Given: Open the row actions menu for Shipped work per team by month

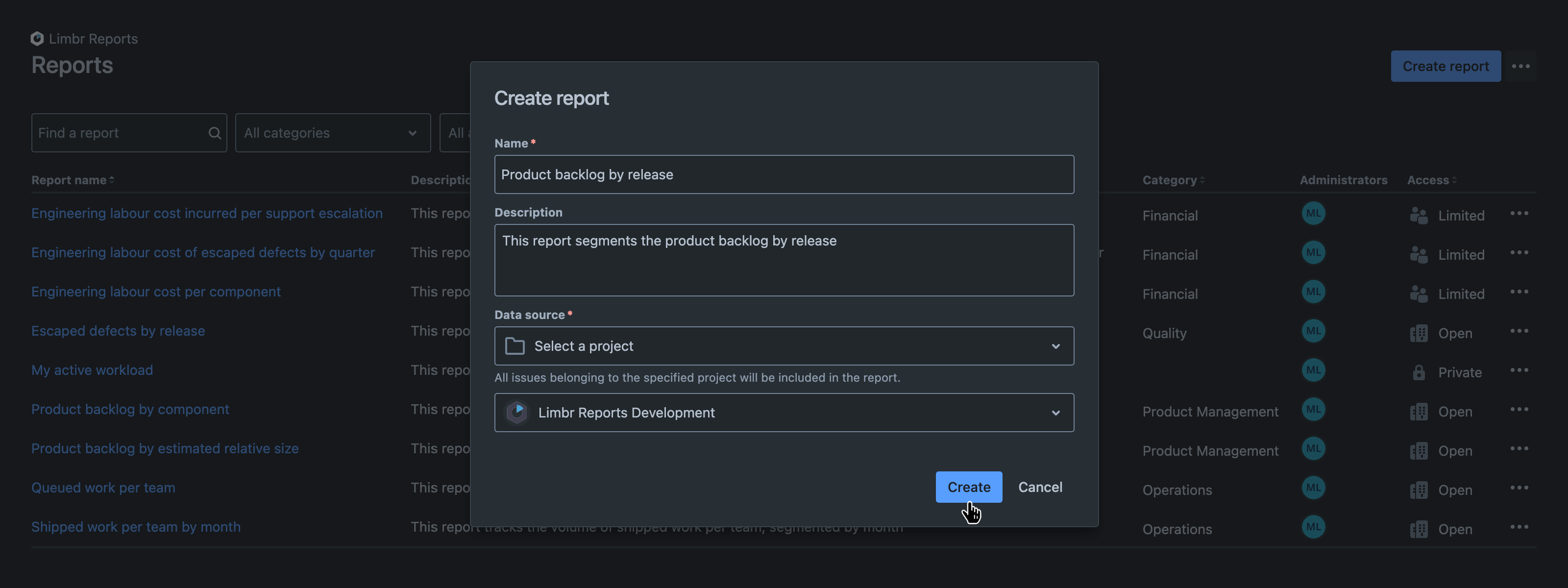Looking at the screenshot, I should [1520, 527].
